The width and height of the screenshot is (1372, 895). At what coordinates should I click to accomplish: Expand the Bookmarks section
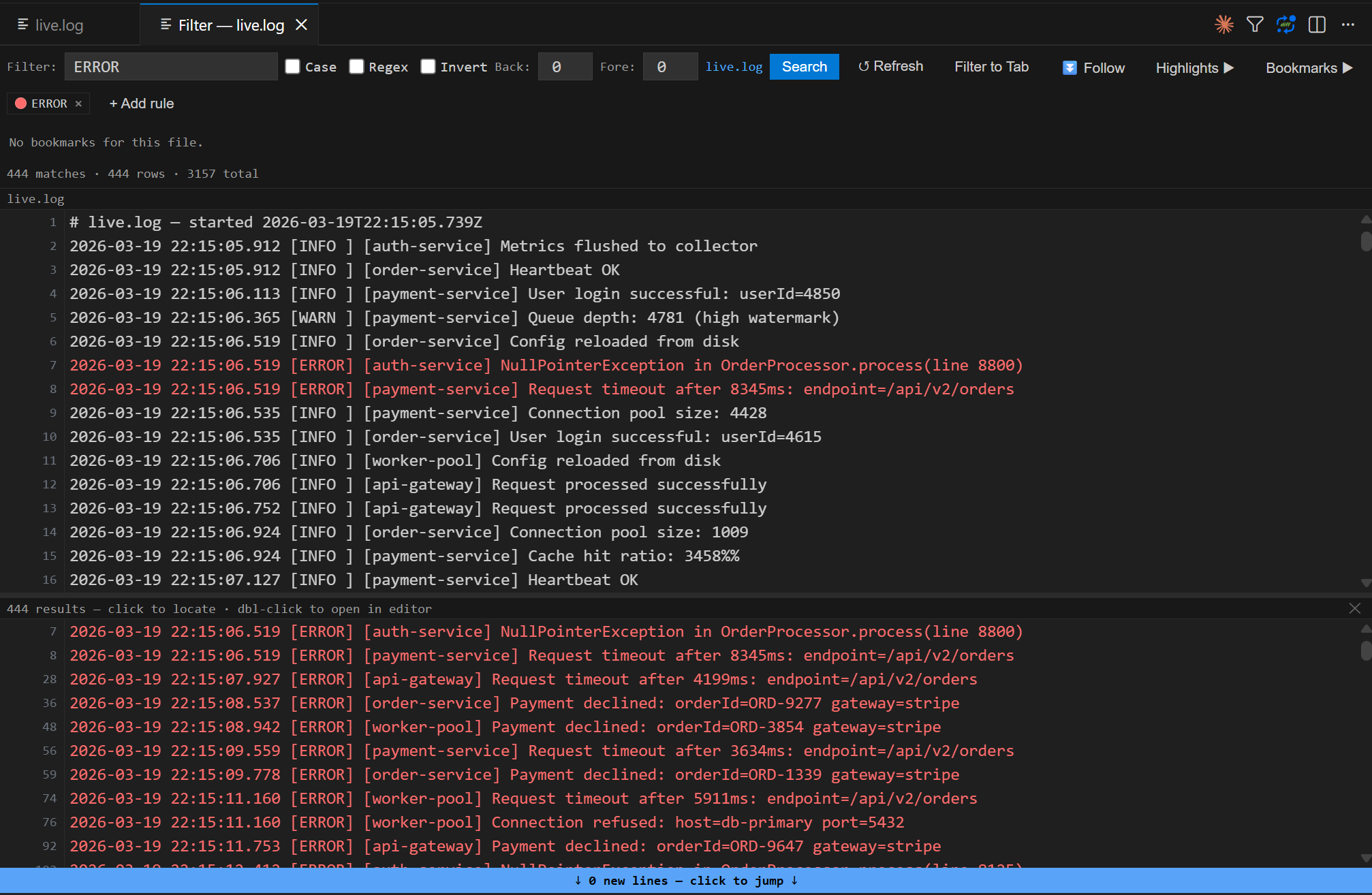1309,67
